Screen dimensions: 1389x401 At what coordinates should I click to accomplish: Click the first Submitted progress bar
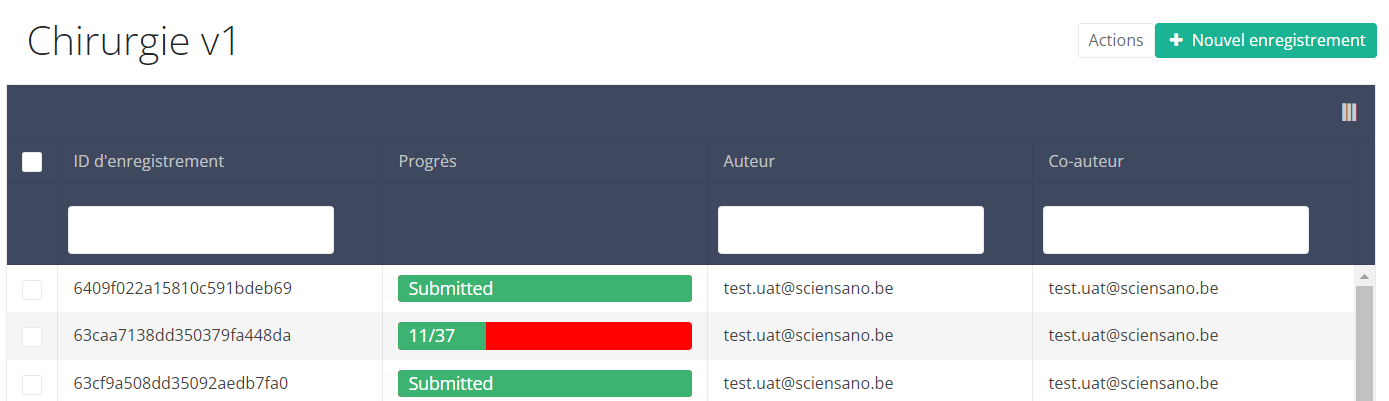pyautogui.click(x=545, y=289)
